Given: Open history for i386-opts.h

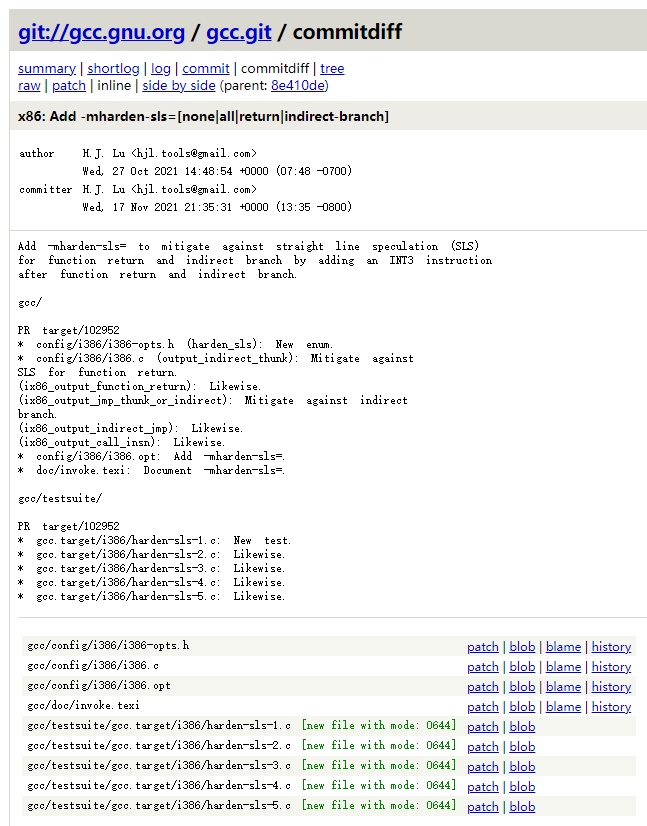Looking at the screenshot, I should (x=611, y=647).
